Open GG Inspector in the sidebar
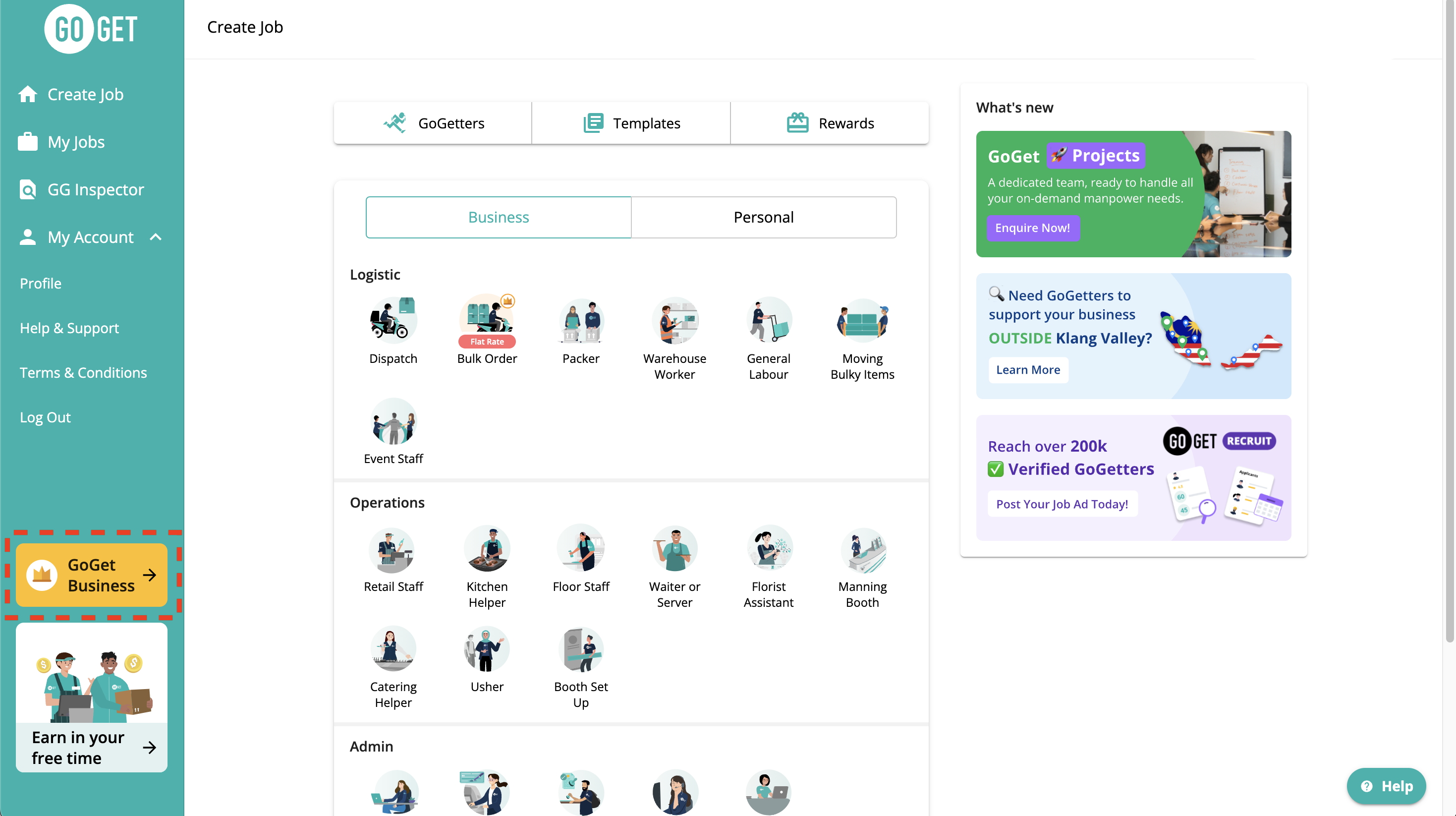The image size is (1456, 816). click(x=81, y=189)
